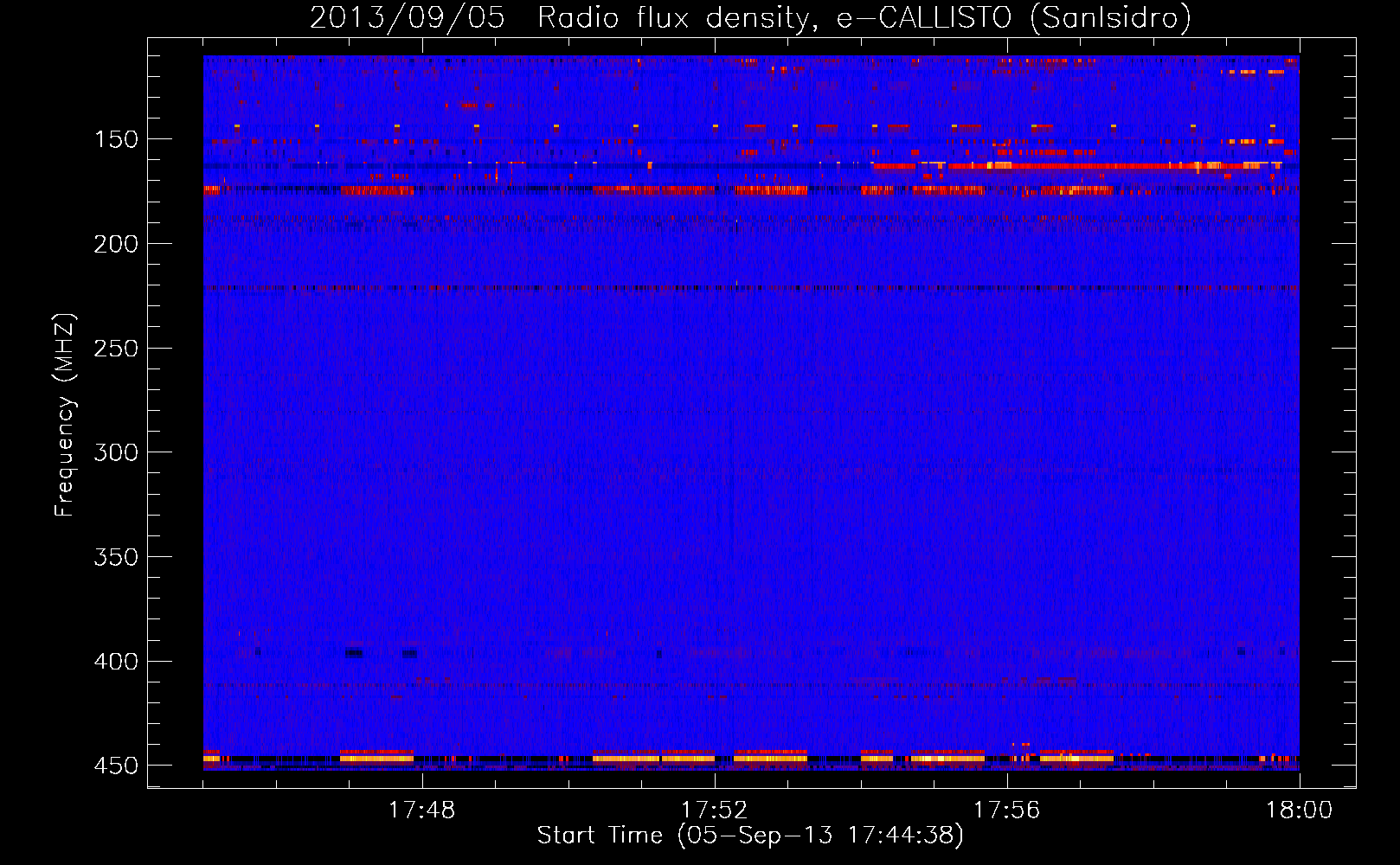This screenshot has width=1400, height=865.
Task: Select the 300 frequency tick label
Action: tap(116, 452)
